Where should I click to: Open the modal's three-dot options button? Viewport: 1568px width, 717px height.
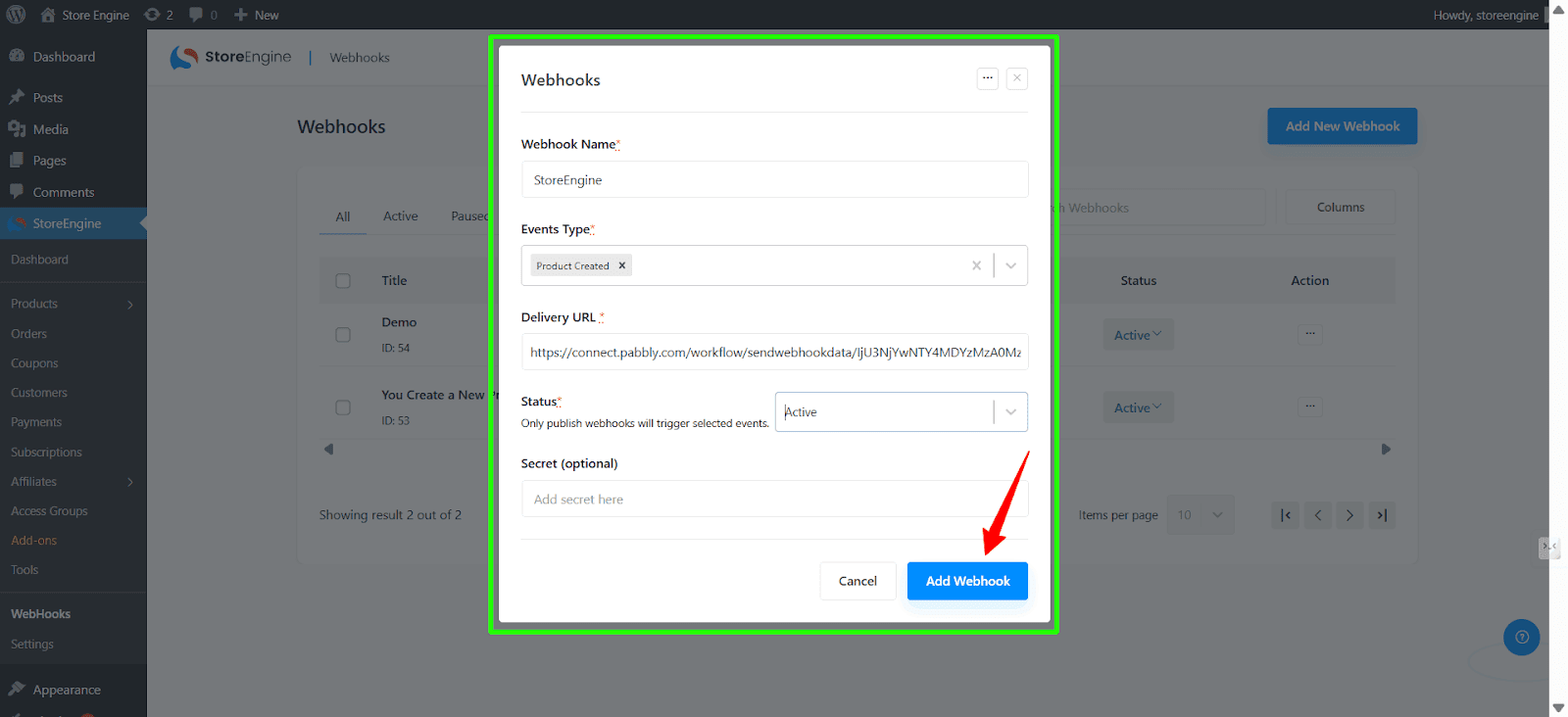[x=988, y=78]
